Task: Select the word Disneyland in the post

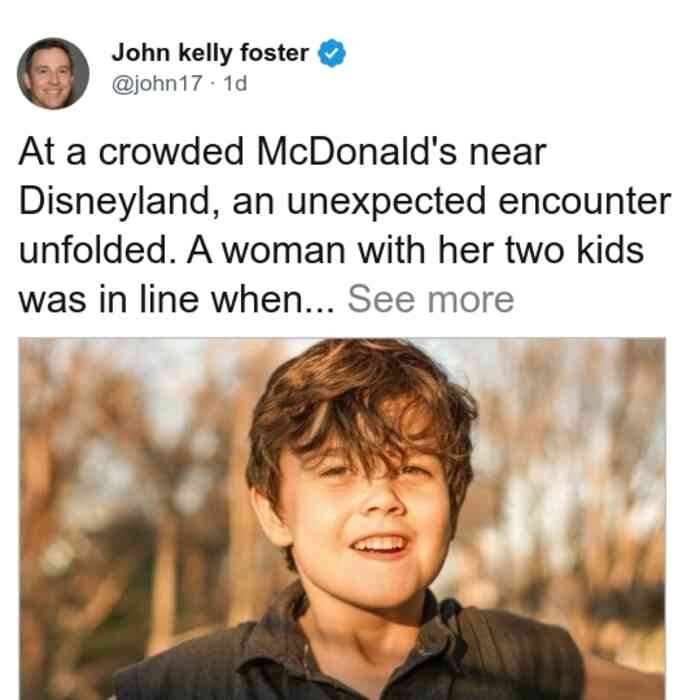Action: click(119, 202)
